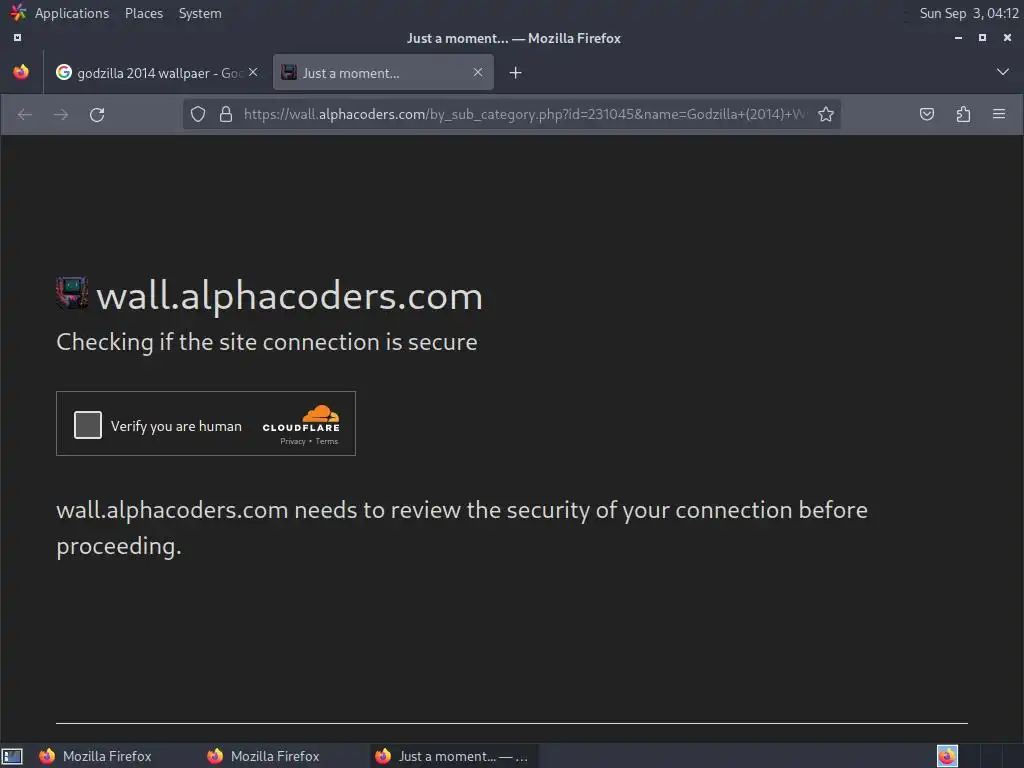
Task: Click the Firefox workspace switcher thumbnail
Action: (x=947, y=756)
